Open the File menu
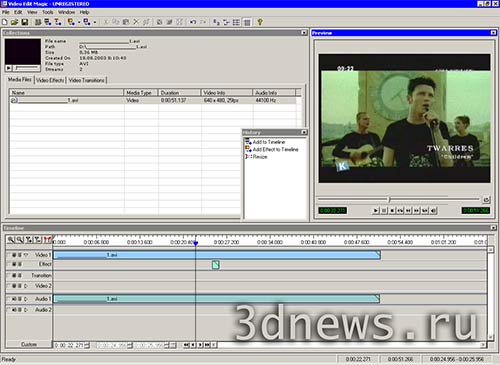The image size is (500, 365). 6,12
